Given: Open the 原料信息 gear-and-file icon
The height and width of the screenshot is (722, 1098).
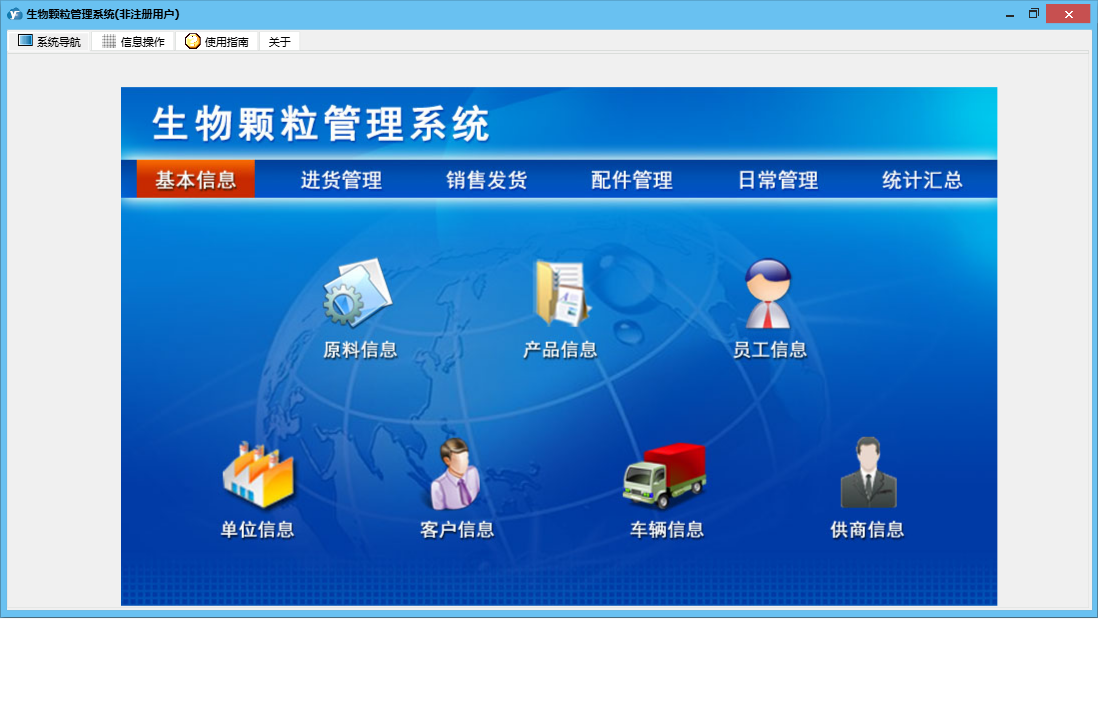Looking at the screenshot, I should click(x=357, y=293).
